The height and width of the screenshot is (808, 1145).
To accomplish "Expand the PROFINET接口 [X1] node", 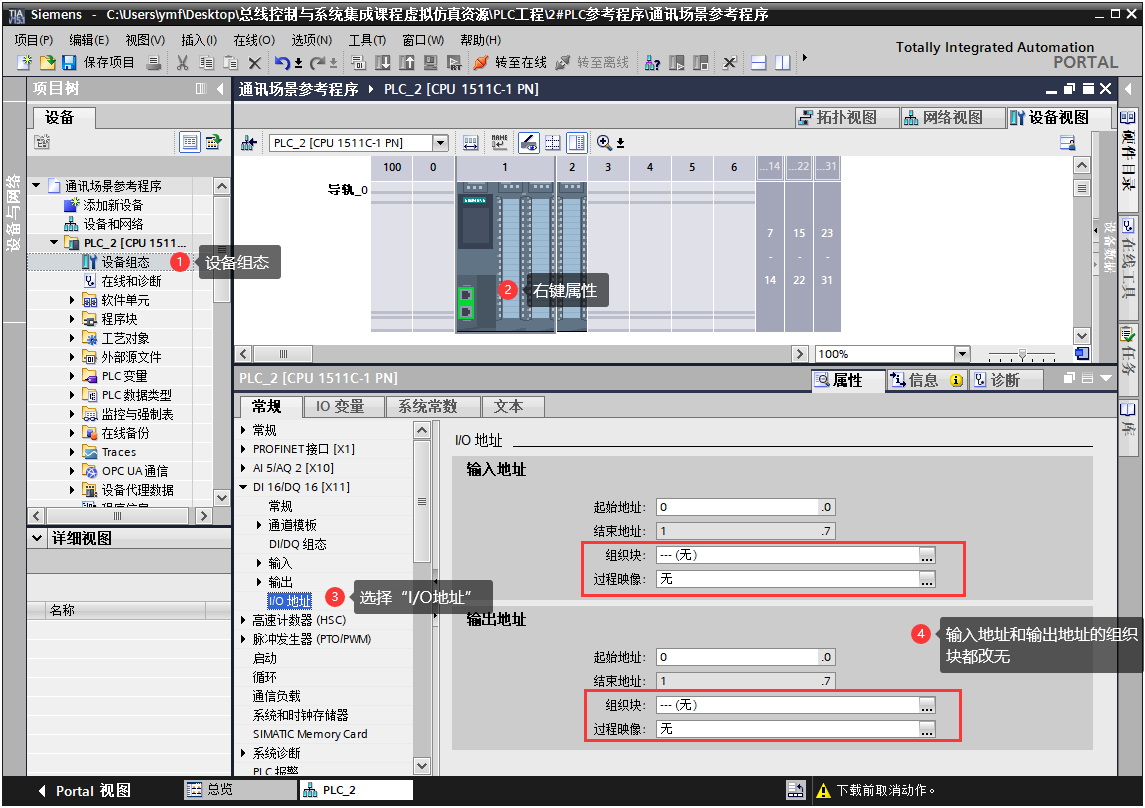I will pos(244,449).
